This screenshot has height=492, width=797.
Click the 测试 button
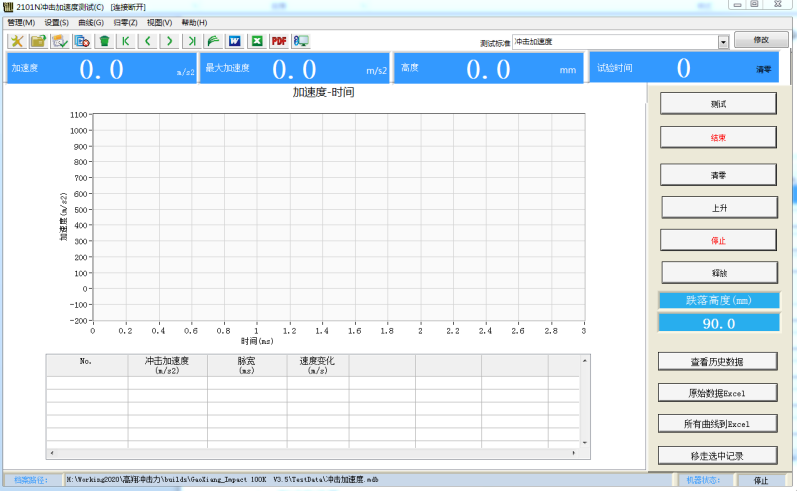pyautogui.click(x=718, y=104)
